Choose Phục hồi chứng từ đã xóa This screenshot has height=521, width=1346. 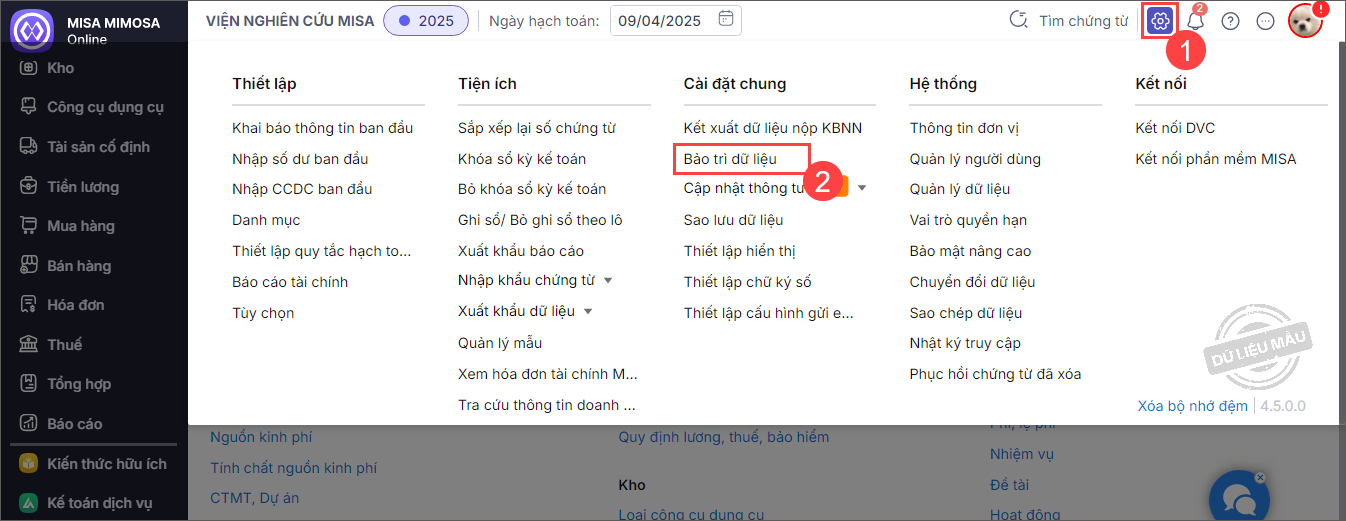pos(996,374)
